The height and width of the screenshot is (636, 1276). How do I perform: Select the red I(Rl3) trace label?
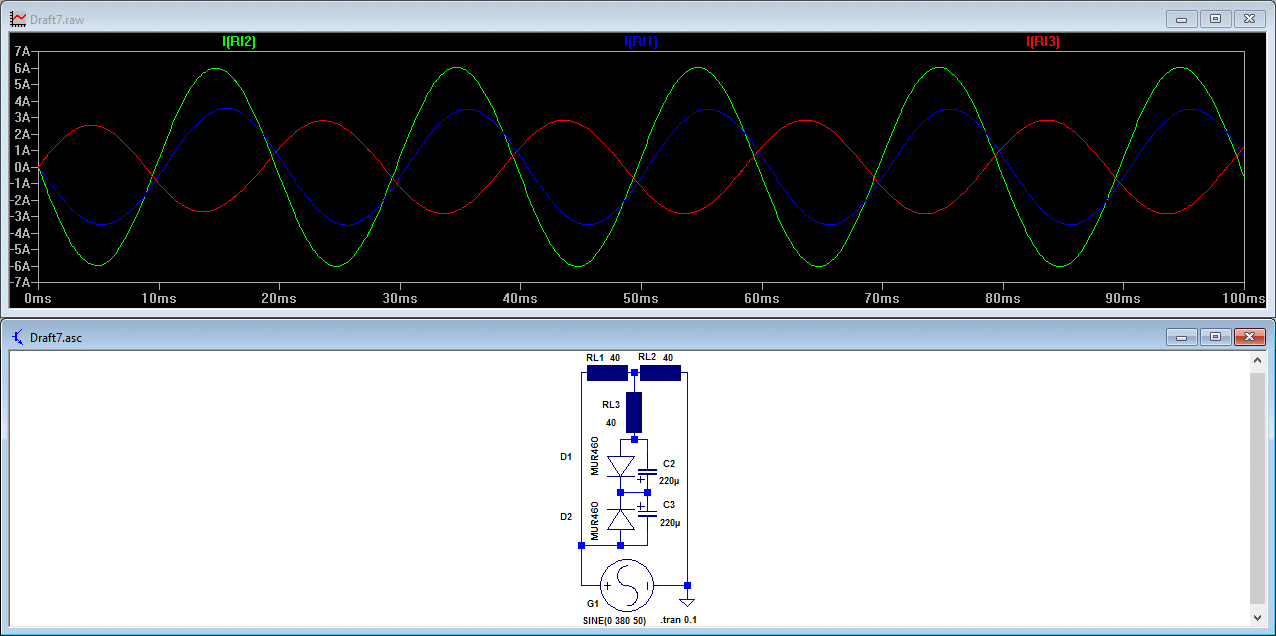point(1043,42)
